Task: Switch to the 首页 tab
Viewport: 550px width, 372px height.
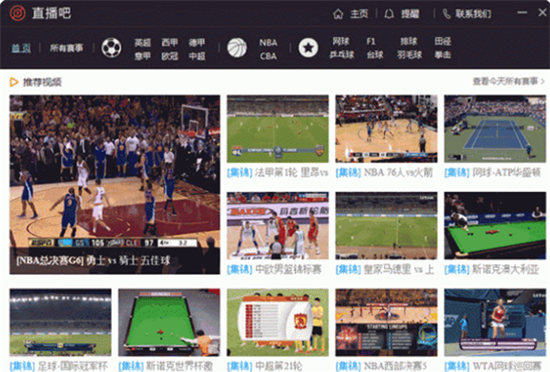Action: 21,48
